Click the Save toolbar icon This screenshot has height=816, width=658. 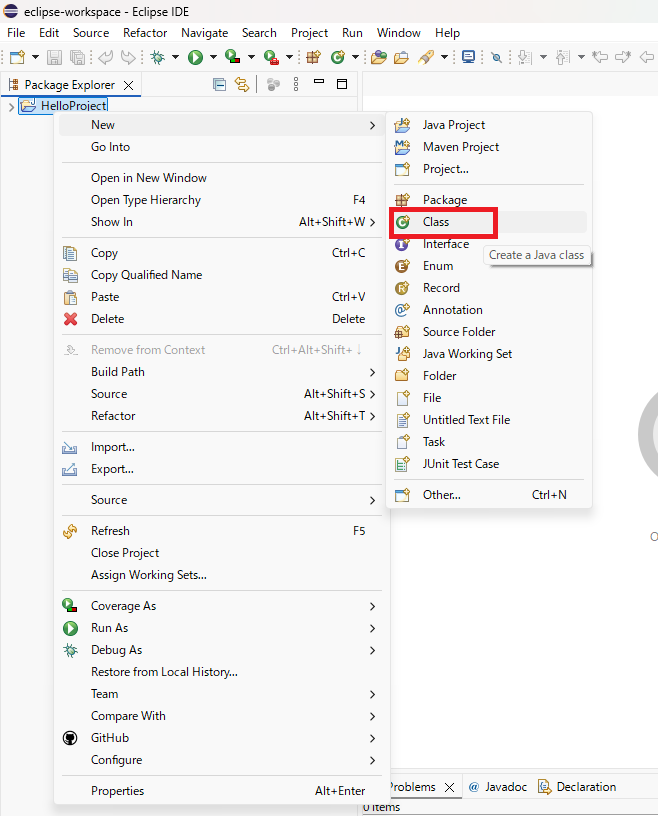[x=54, y=57]
